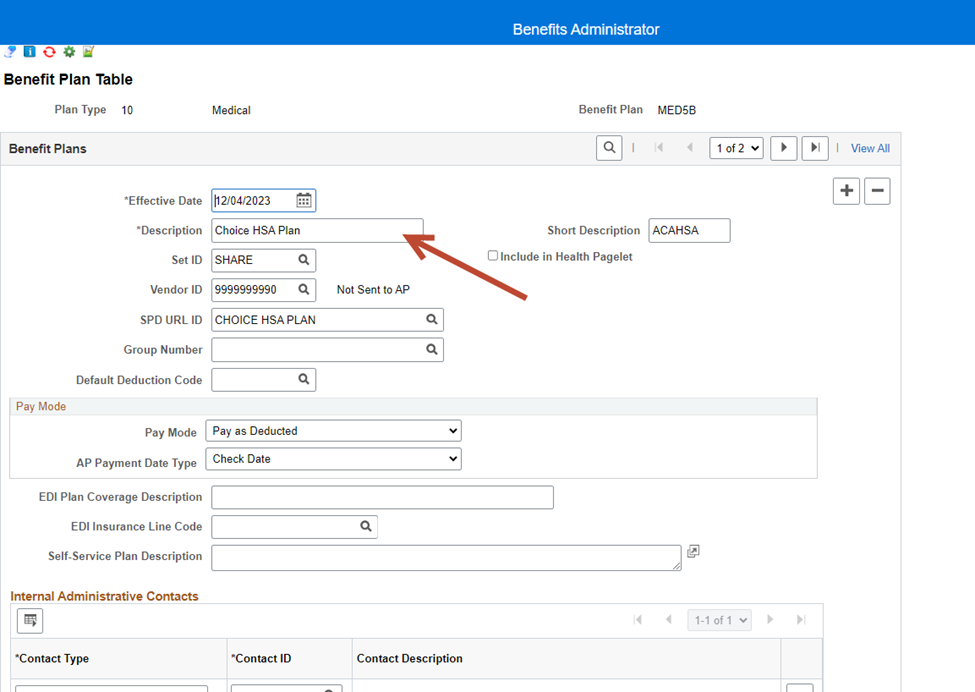Click the Self-Service Plan Description text area
This screenshot has height=692, width=975.
click(x=446, y=558)
